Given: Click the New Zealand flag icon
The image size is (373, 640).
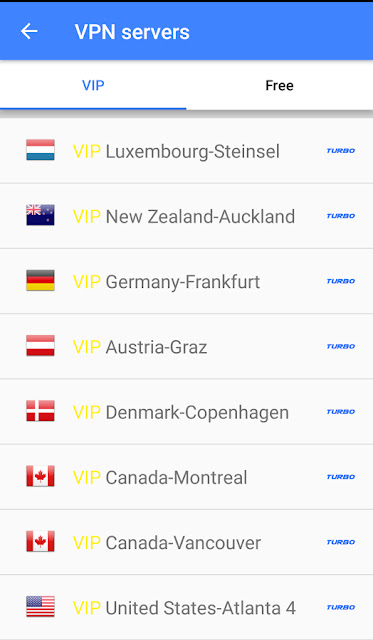Looking at the screenshot, I should tap(40, 216).
